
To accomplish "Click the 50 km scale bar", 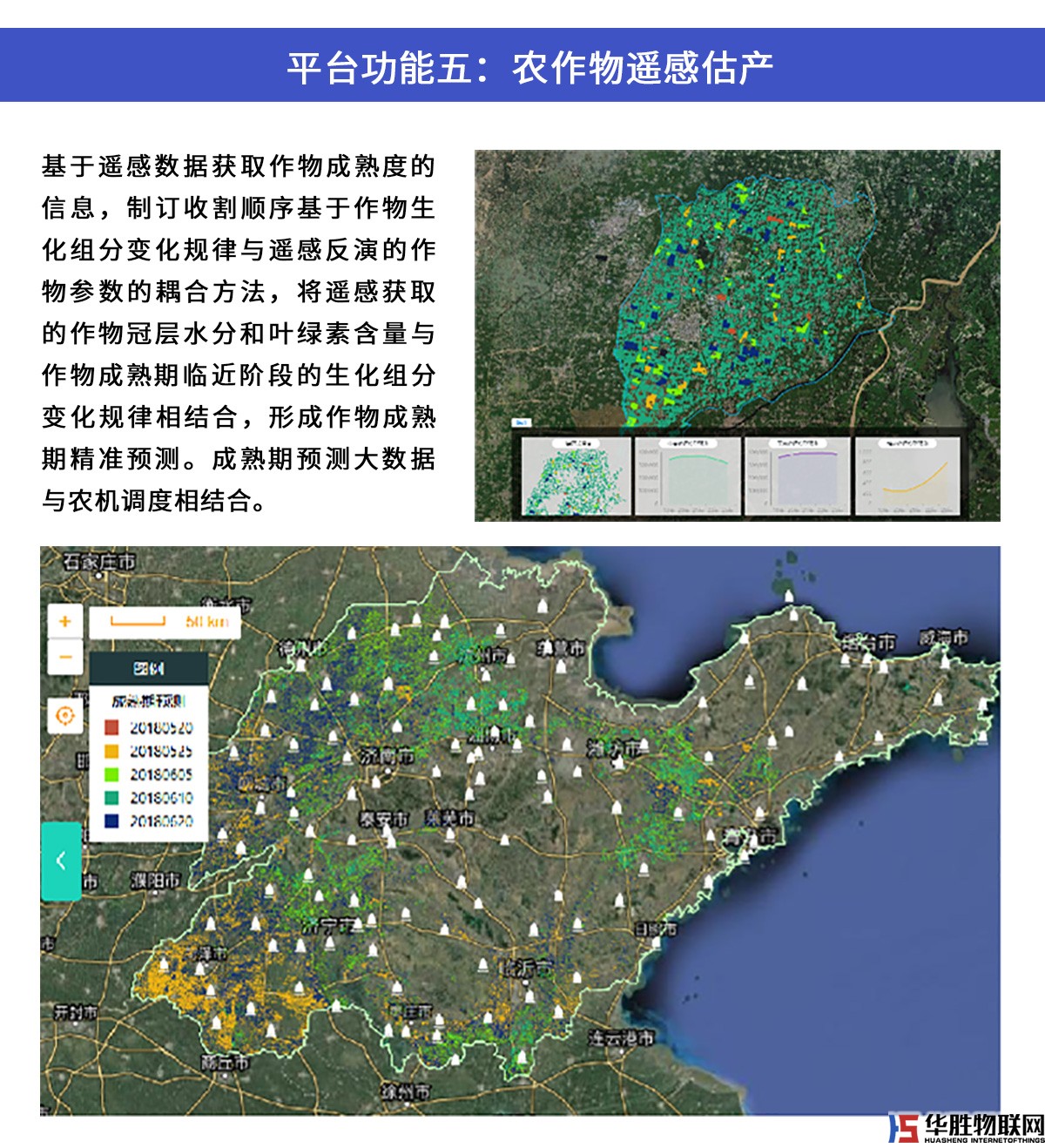I will (x=165, y=622).
